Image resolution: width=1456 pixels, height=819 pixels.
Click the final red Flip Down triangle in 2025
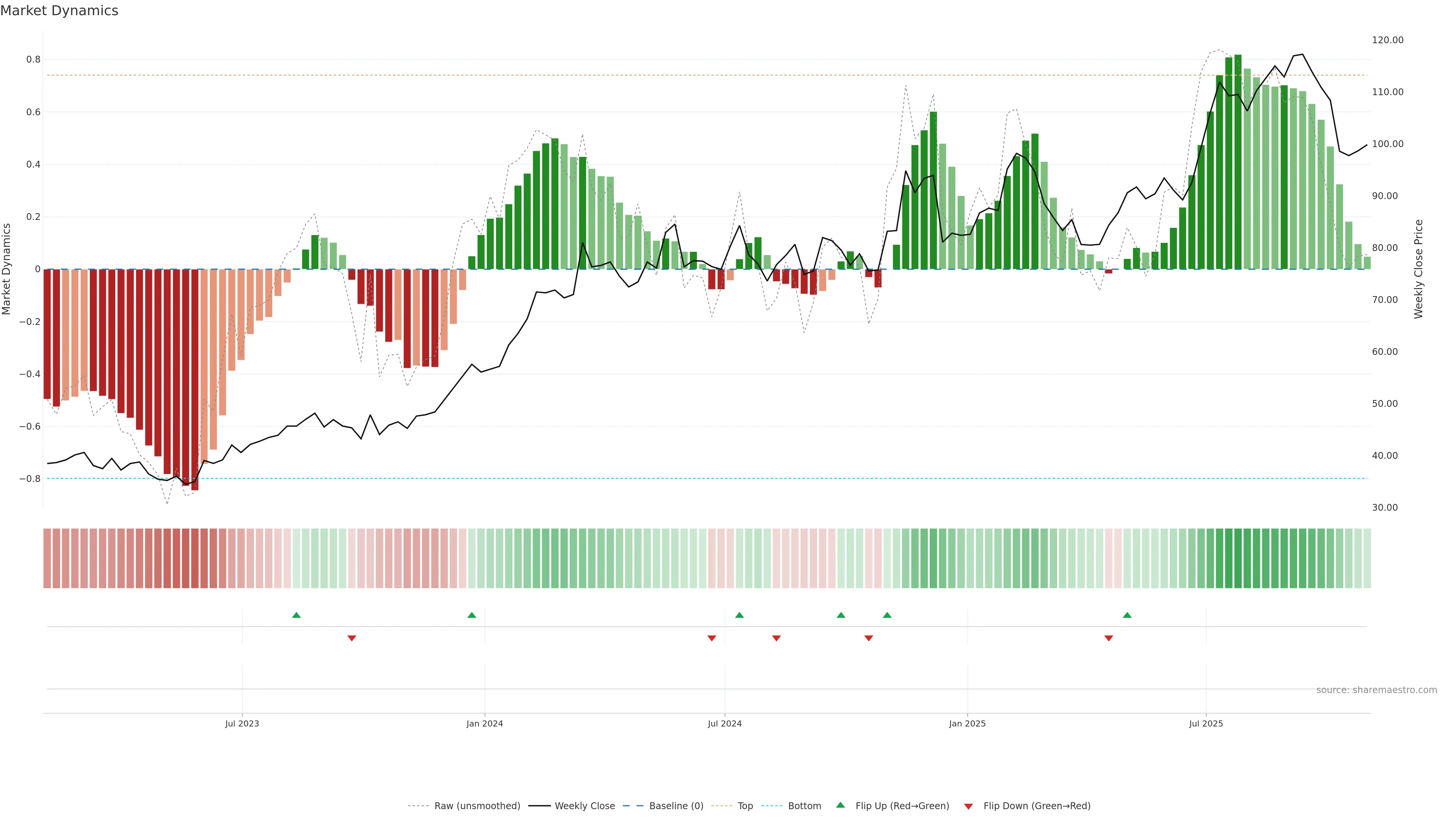[1108, 638]
